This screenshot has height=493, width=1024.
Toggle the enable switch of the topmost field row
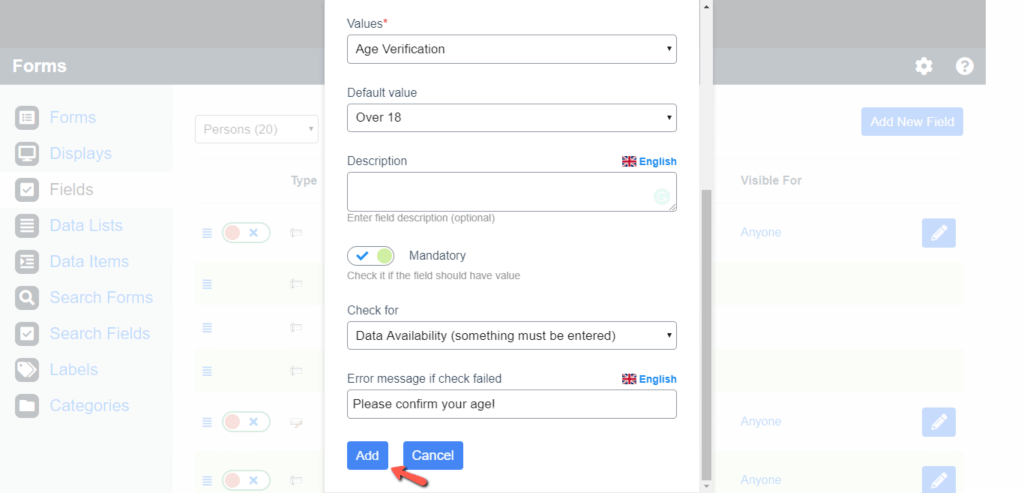point(246,232)
